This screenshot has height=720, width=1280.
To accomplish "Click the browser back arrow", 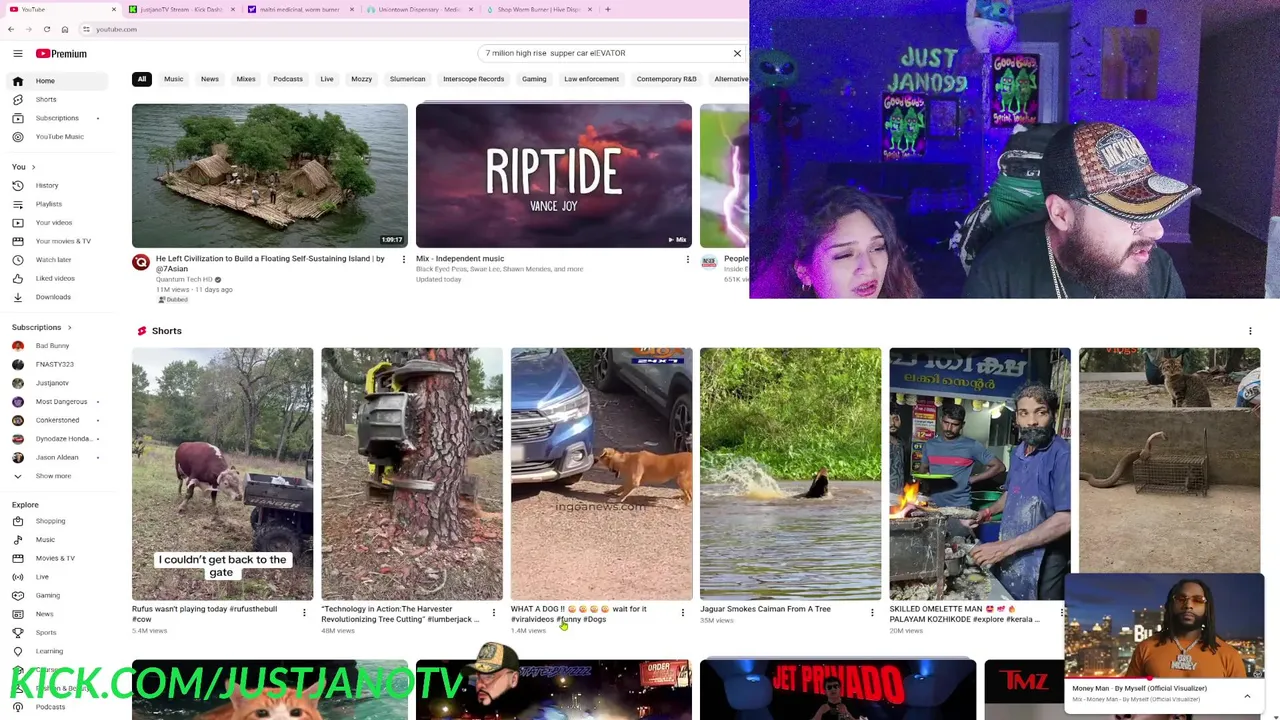I will [x=11, y=29].
